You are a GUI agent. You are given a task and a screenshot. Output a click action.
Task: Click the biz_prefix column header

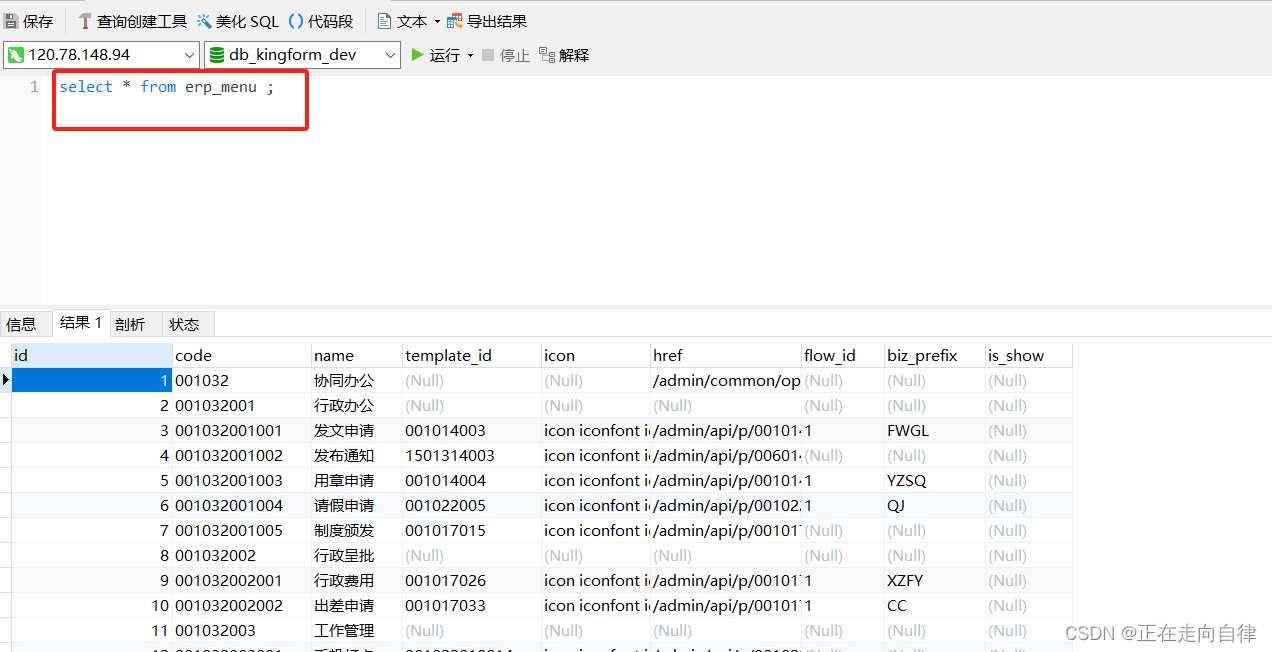[921, 355]
